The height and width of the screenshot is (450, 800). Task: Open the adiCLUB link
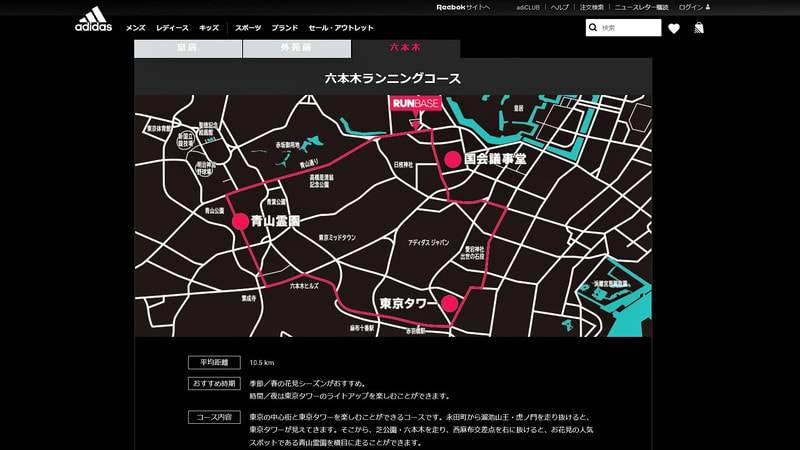(528, 7)
